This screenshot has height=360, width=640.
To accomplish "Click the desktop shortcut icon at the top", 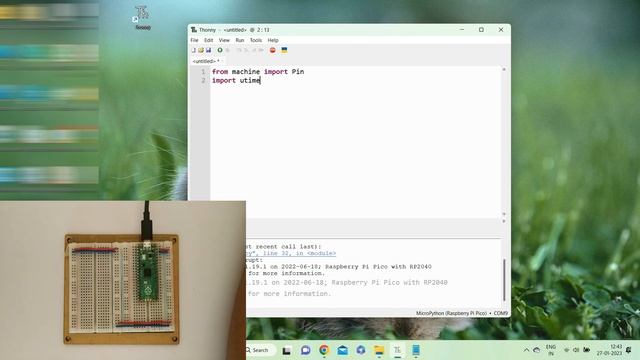I will point(142,18).
